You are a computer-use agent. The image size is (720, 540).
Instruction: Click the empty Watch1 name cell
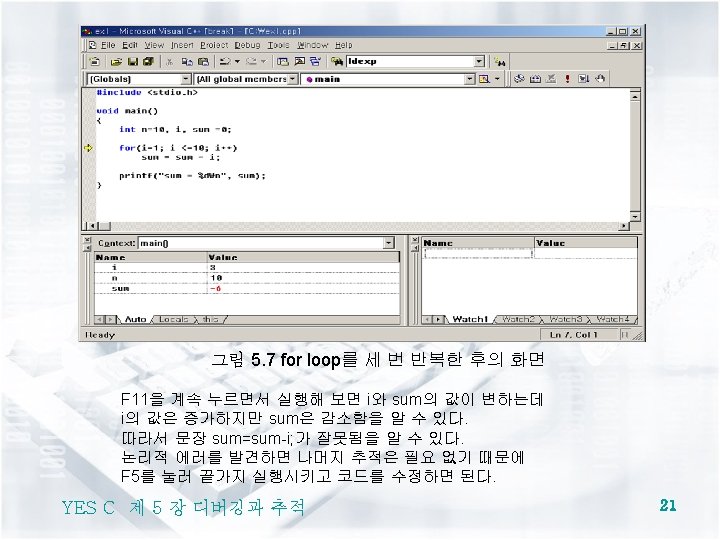point(478,253)
